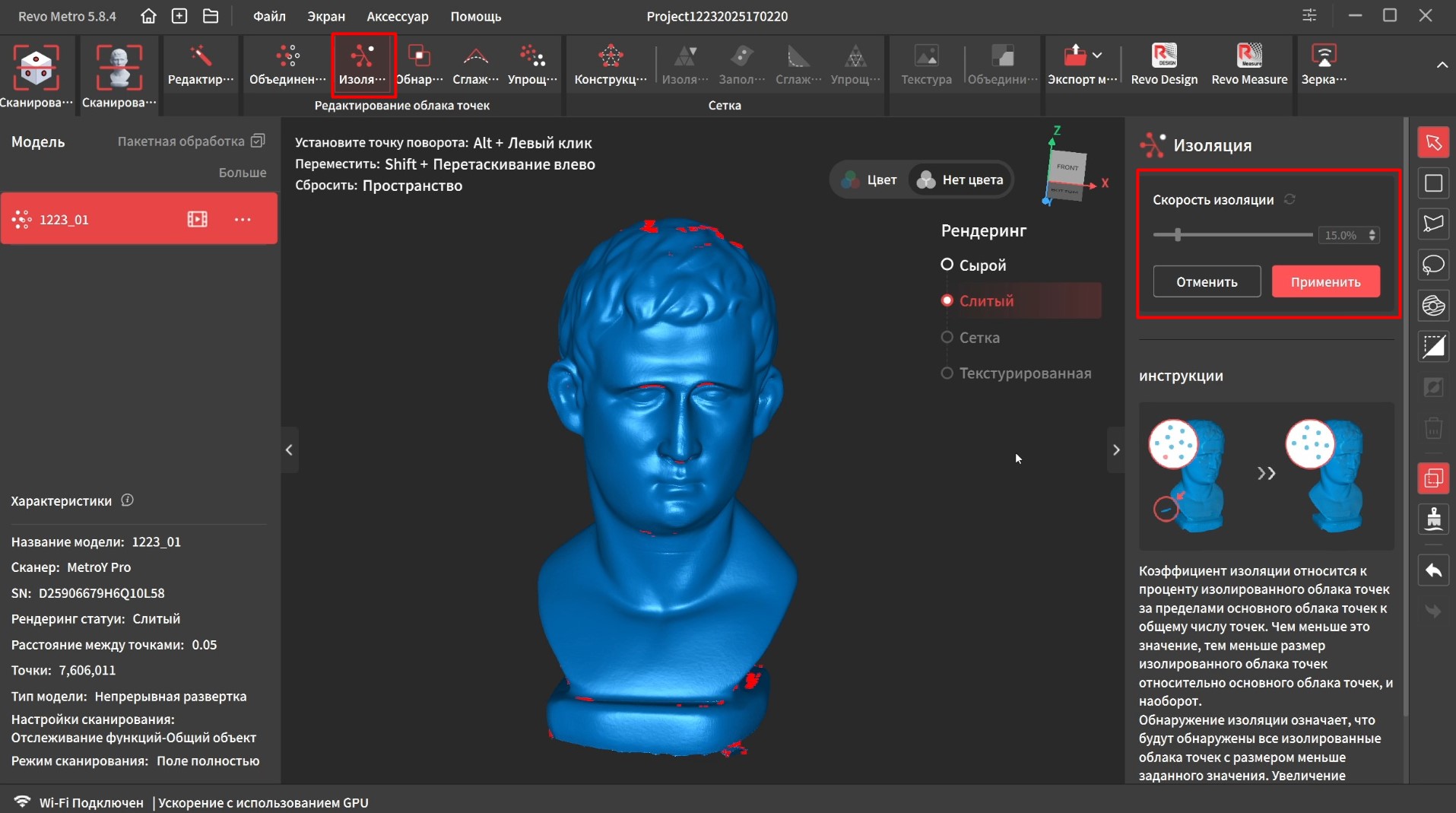The image size is (1456, 813).
Task: Switch display to Нет цвета mode
Action: click(960, 179)
